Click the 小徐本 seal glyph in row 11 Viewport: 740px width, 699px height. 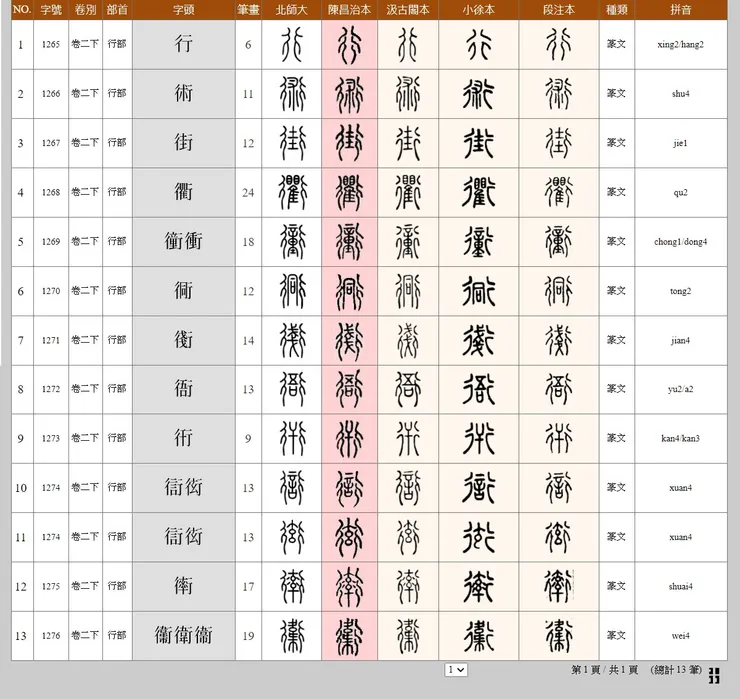479,537
